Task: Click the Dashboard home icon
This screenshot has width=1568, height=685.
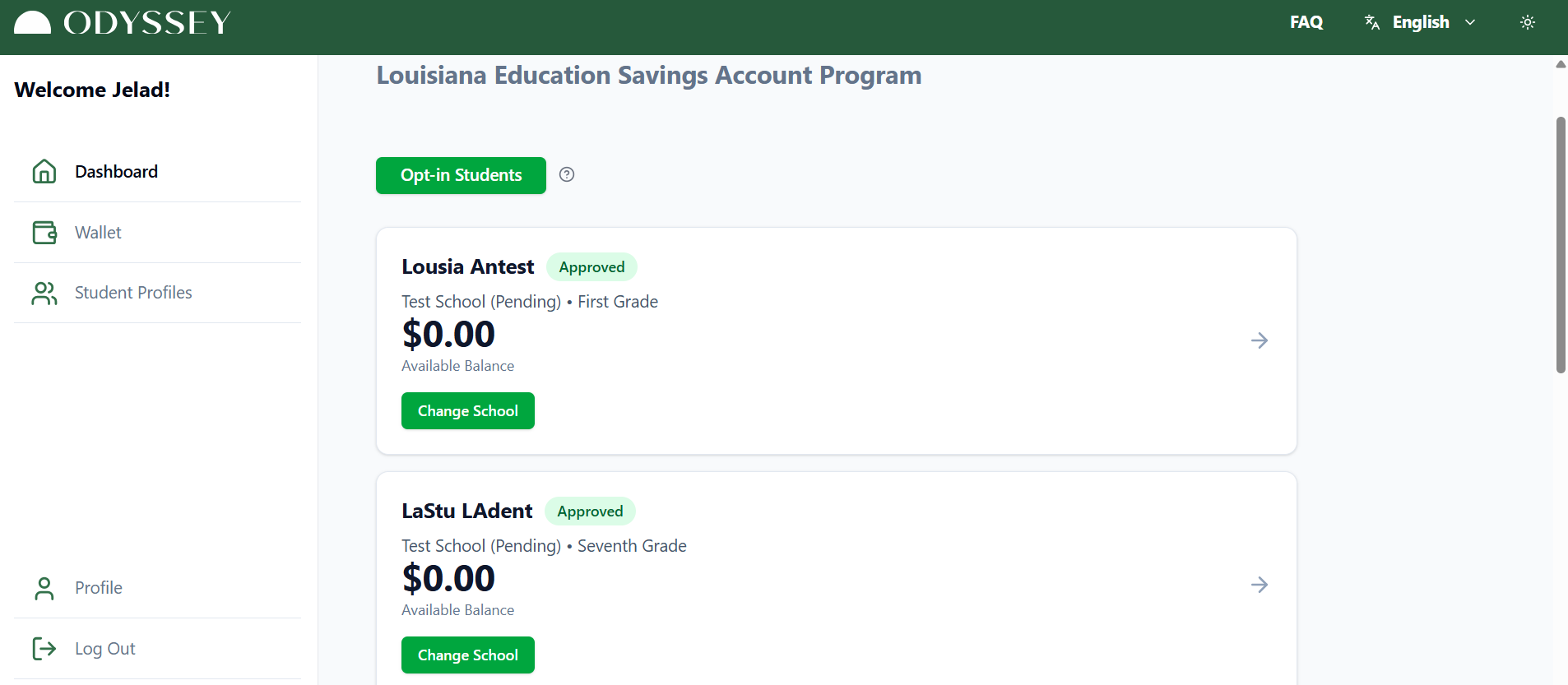Action: coord(44,171)
